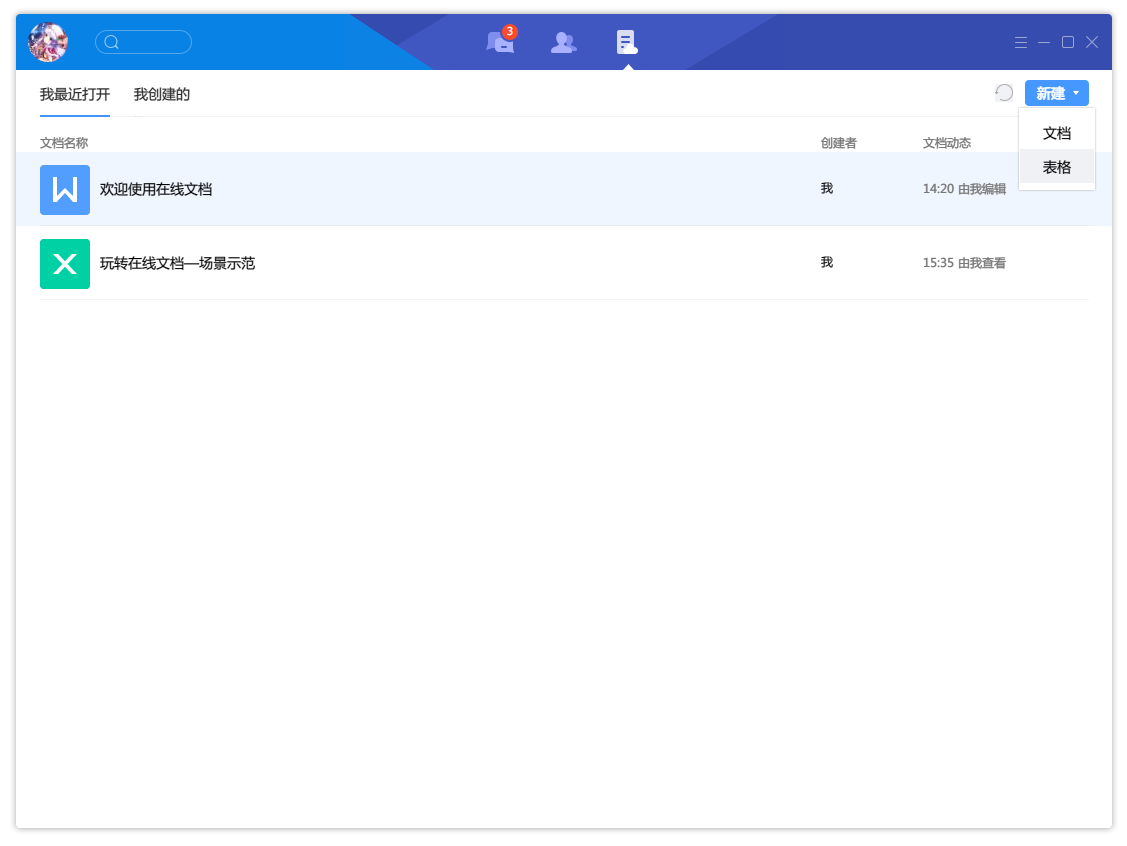This screenshot has height=846, width=1127.
Task: Click the 新建 button
Action: [x=1049, y=92]
